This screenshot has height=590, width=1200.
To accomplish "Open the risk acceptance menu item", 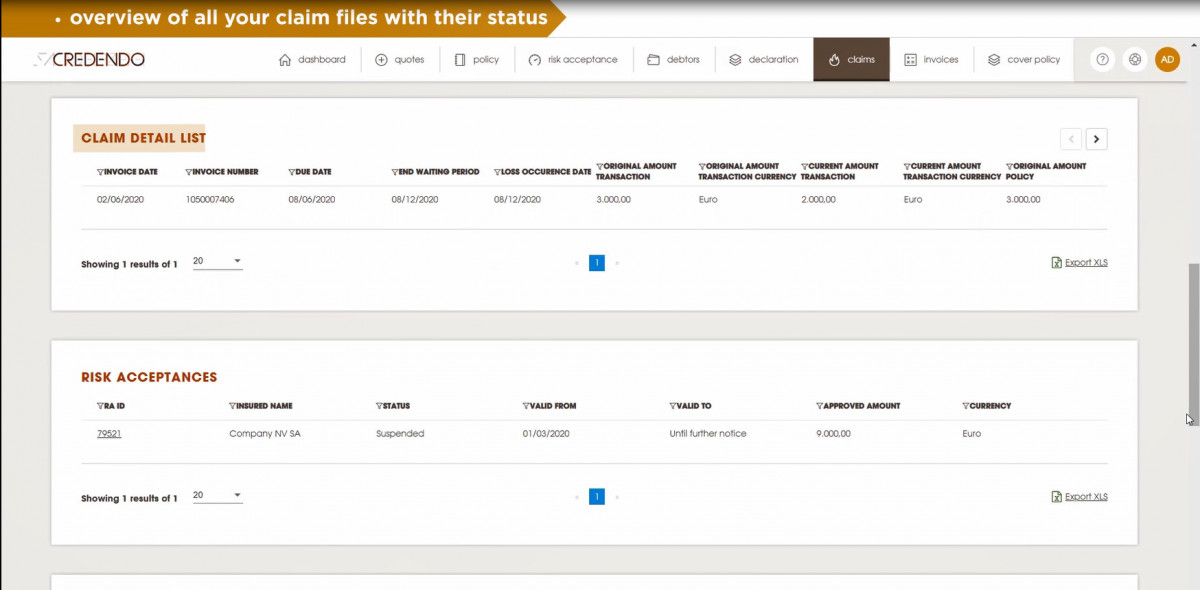I will (x=573, y=60).
